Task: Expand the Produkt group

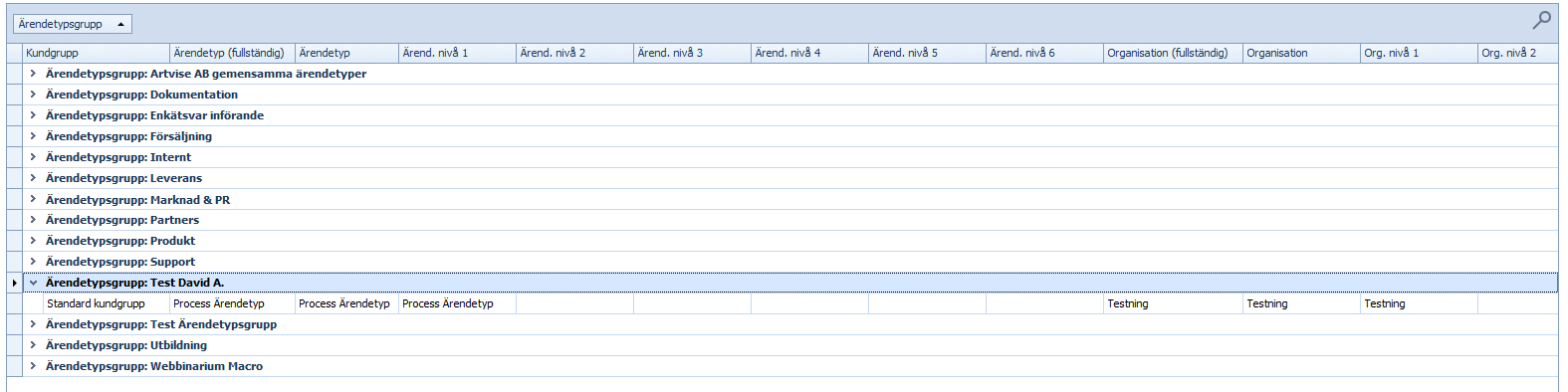Action: (x=33, y=241)
